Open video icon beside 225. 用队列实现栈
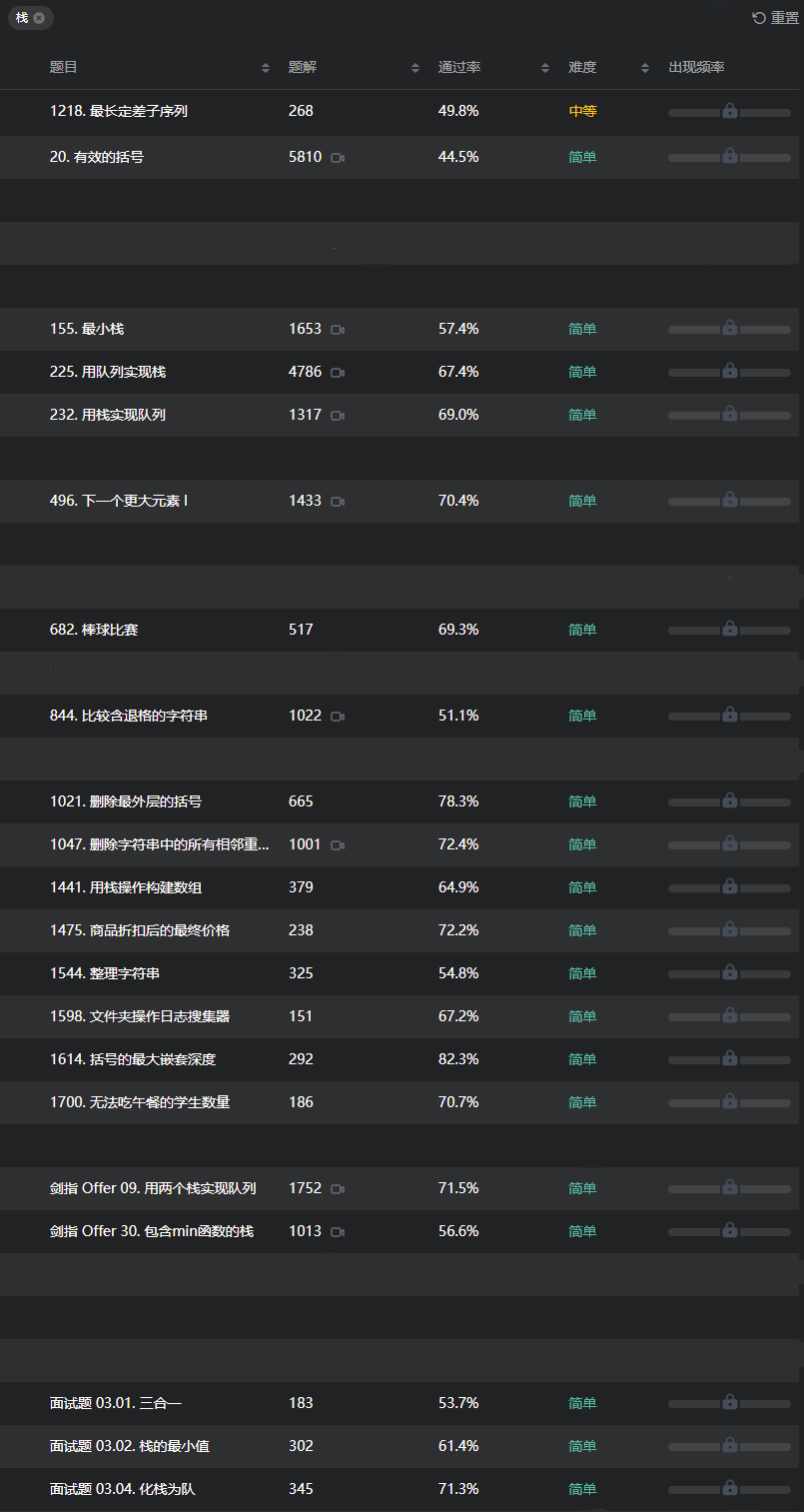 [x=338, y=372]
